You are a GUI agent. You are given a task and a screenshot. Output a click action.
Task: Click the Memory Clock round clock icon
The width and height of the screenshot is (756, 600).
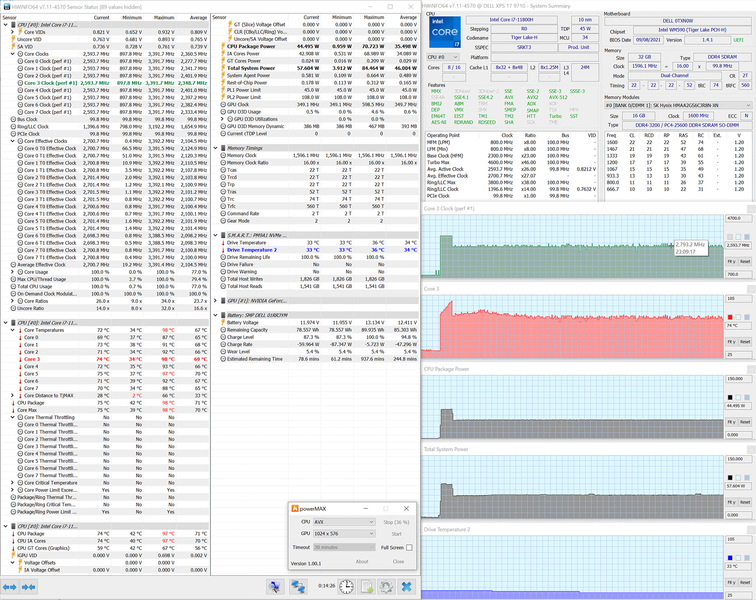pos(223,155)
